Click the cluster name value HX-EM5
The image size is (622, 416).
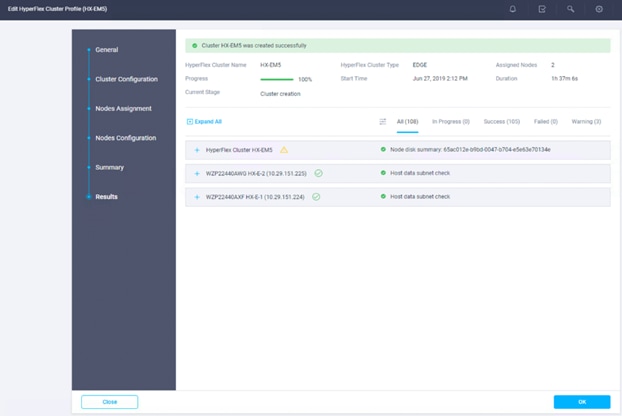pyautogui.click(x=271, y=65)
